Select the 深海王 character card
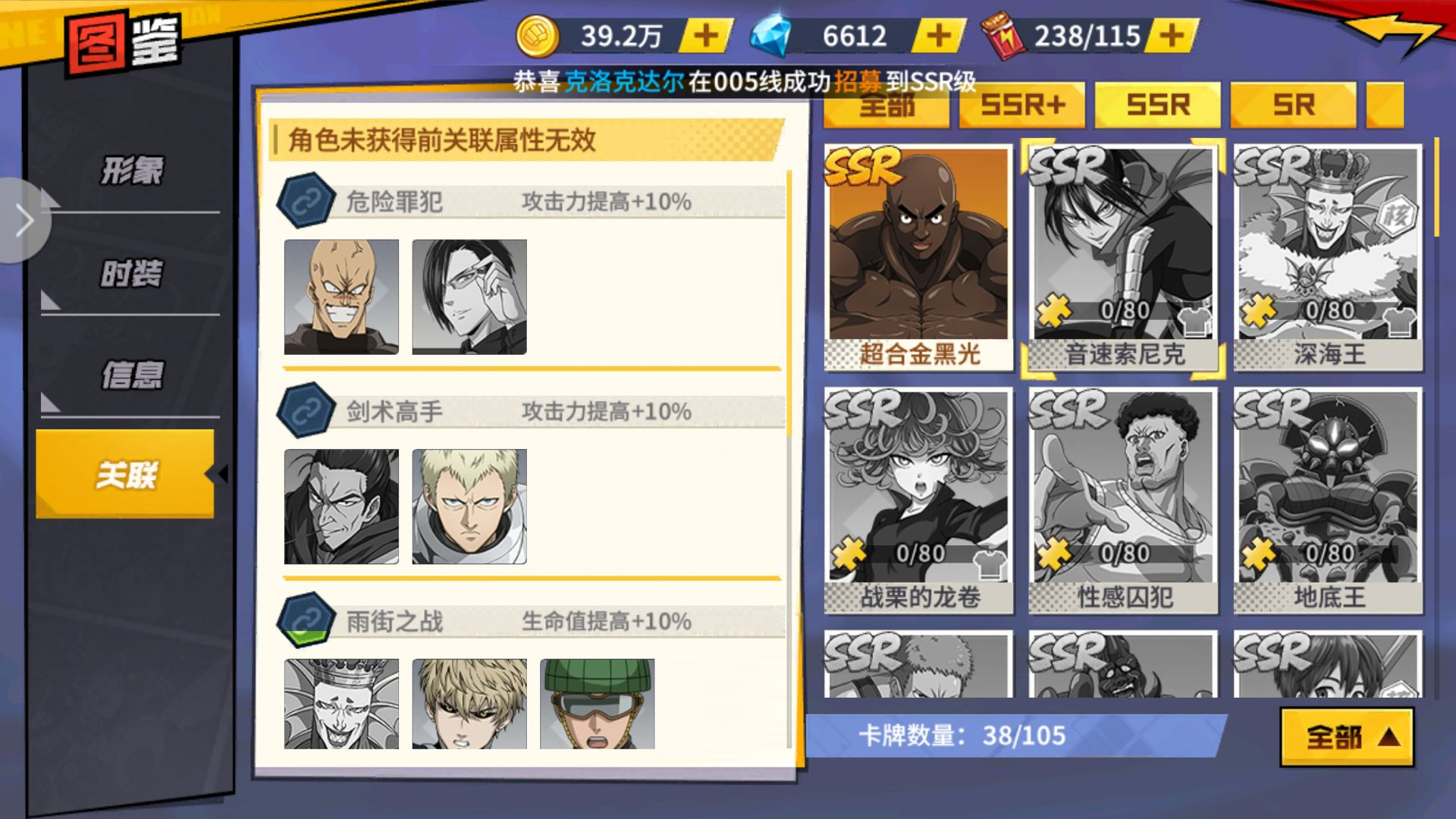This screenshot has width=1456, height=819. coord(1328,258)
